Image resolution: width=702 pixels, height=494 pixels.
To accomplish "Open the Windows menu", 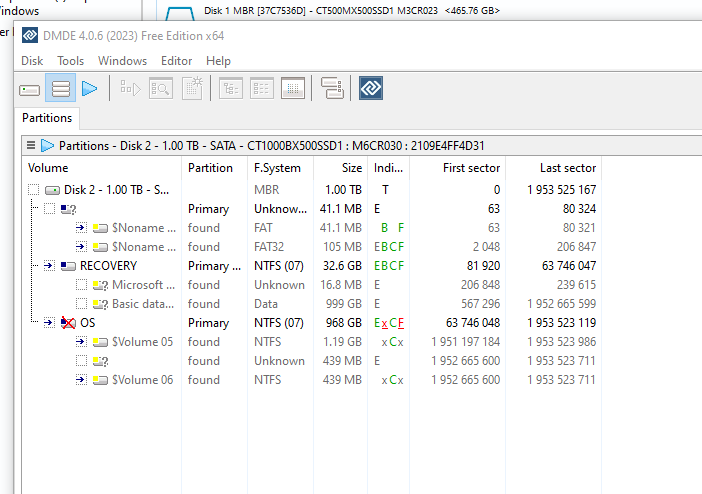I will [122, 61].
